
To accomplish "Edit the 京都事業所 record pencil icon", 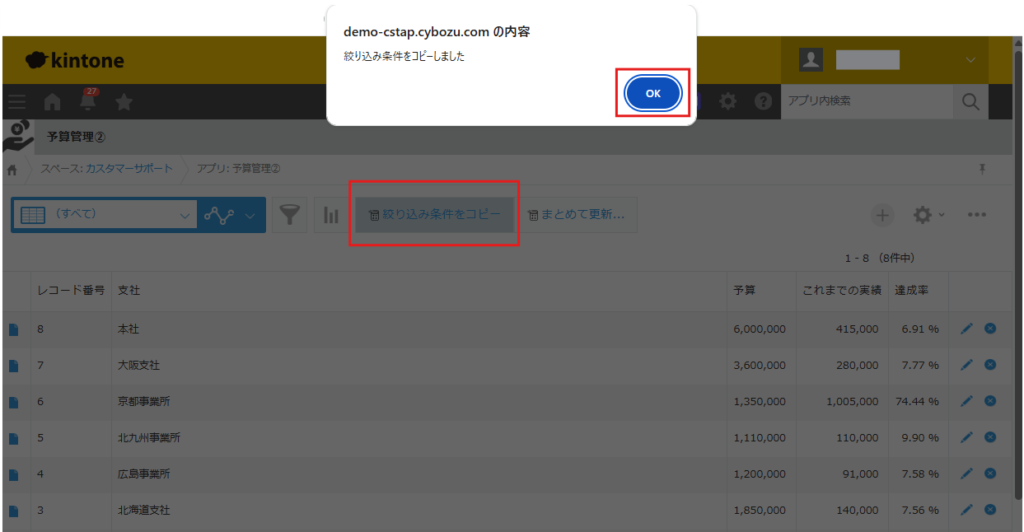I will point(967,401).
